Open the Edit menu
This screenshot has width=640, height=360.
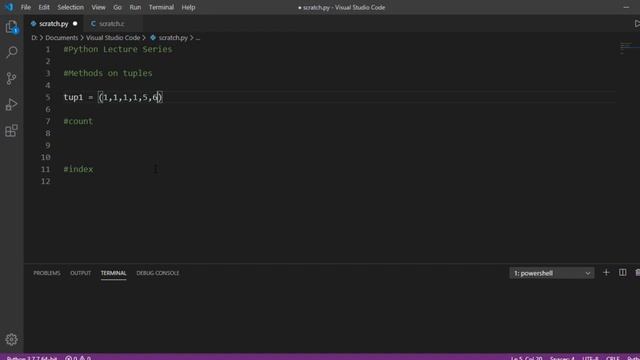44,7
